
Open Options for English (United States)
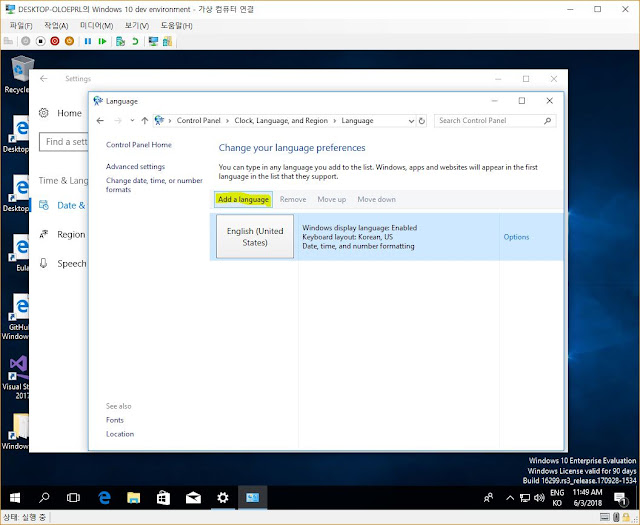pyautogui.click(x=516, y=237)
